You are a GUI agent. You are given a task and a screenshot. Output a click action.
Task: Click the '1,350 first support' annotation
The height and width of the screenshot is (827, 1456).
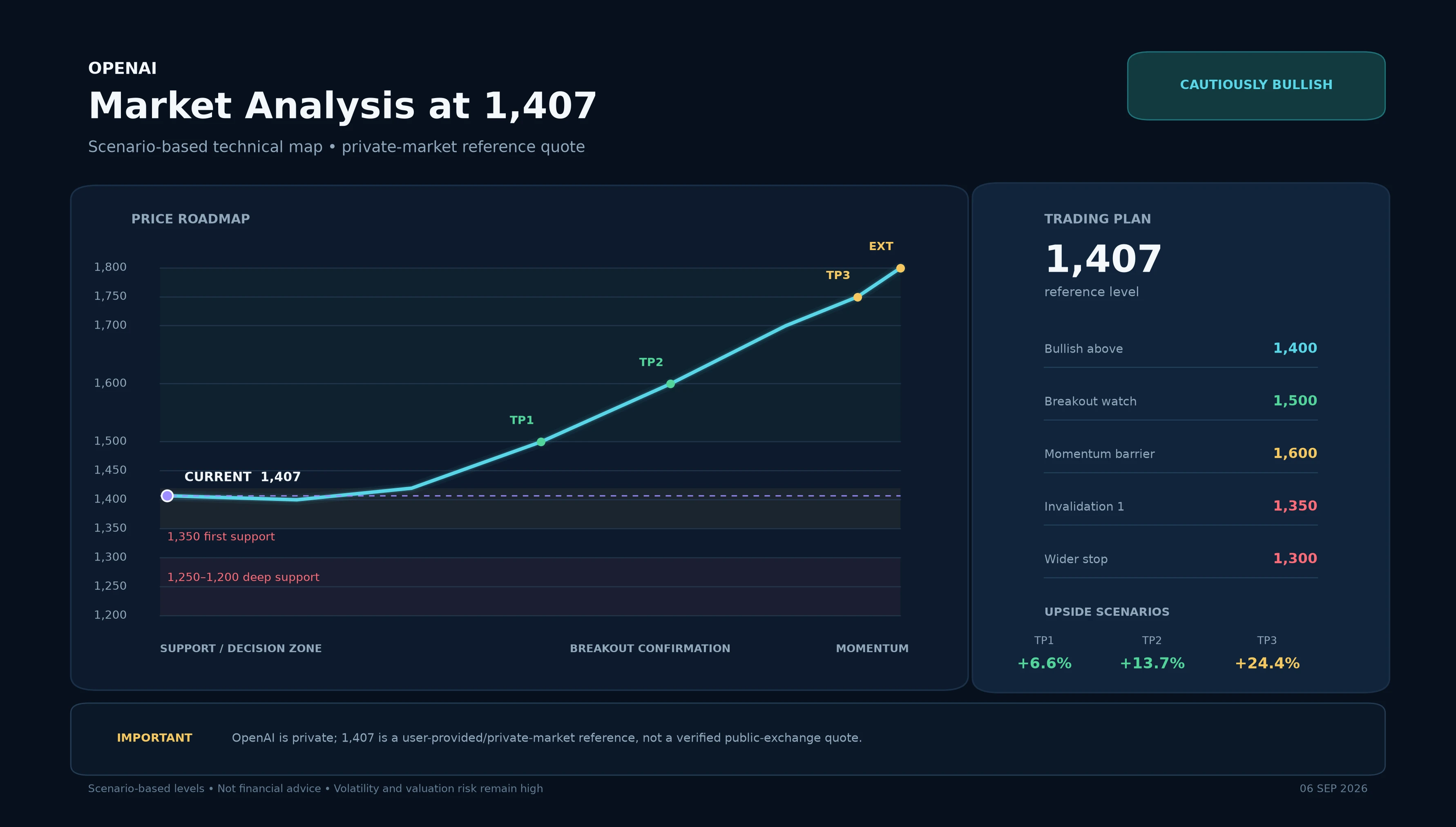pos(221,537)
